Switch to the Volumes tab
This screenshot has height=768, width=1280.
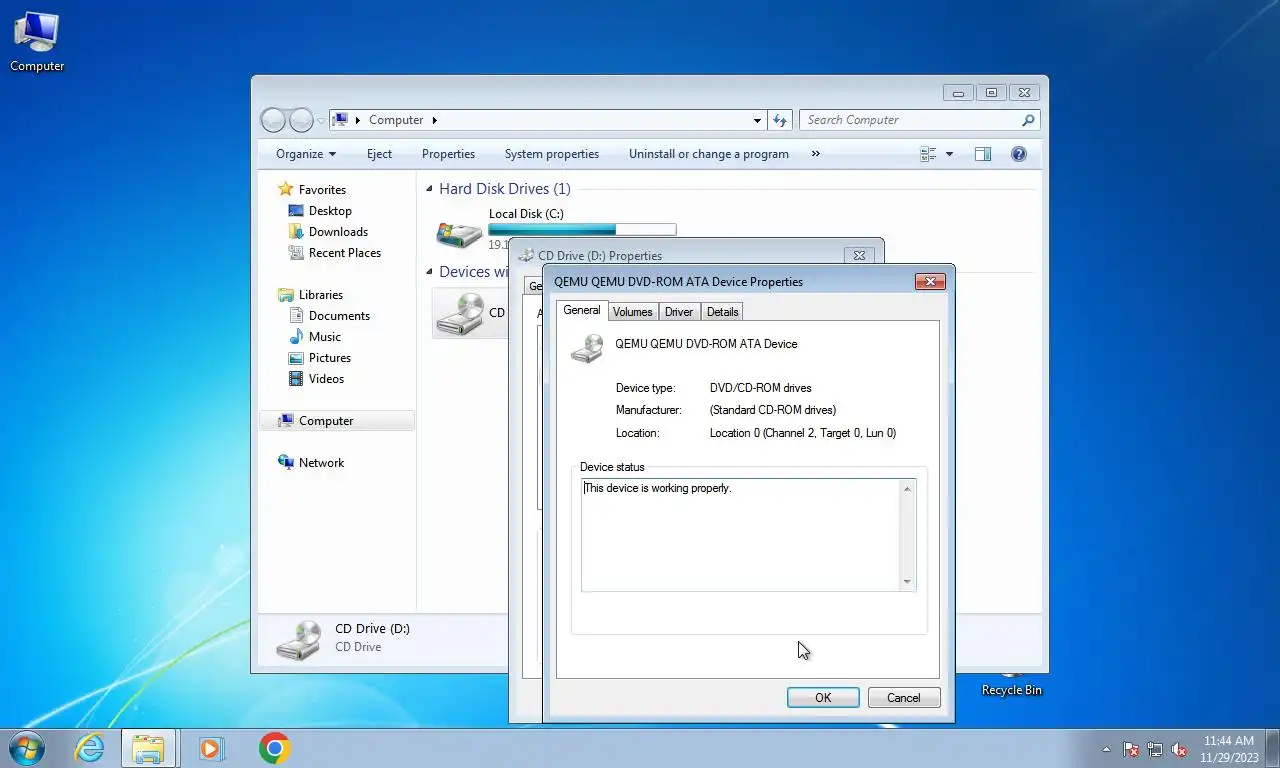(632, 312)
